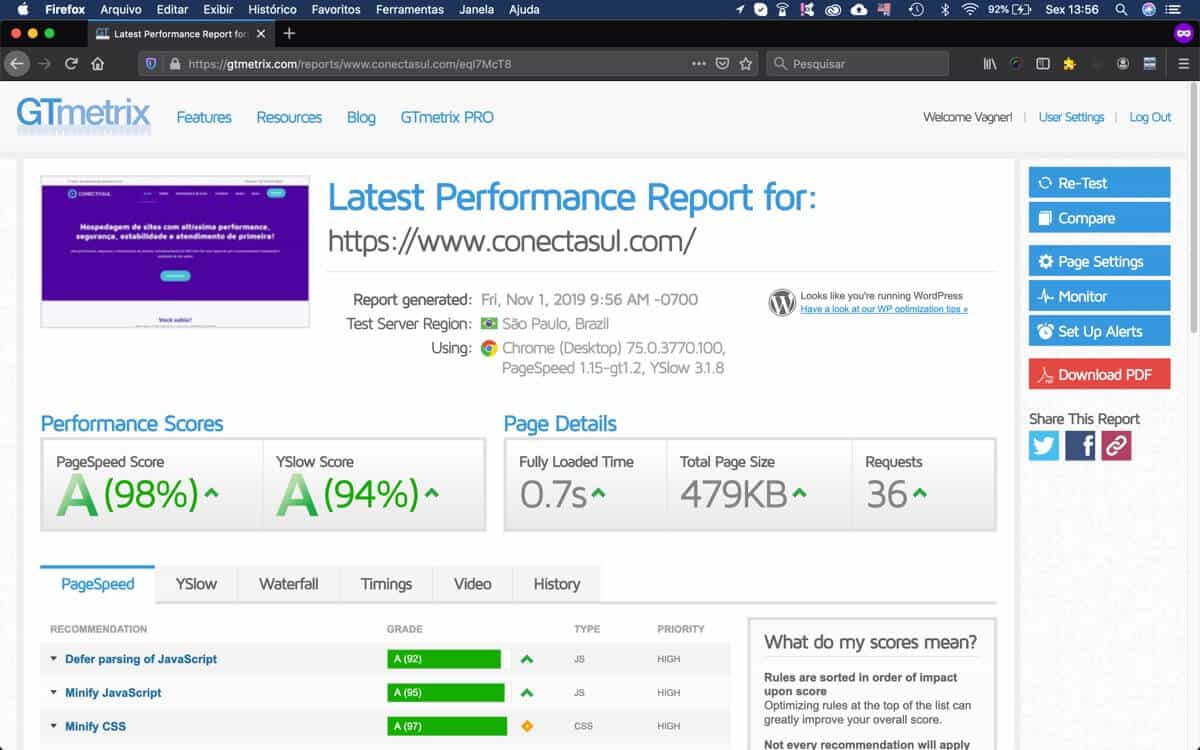Open the Resources nav link
The height and width of the screenshot is (750, 1200).
tap(289, 117)
